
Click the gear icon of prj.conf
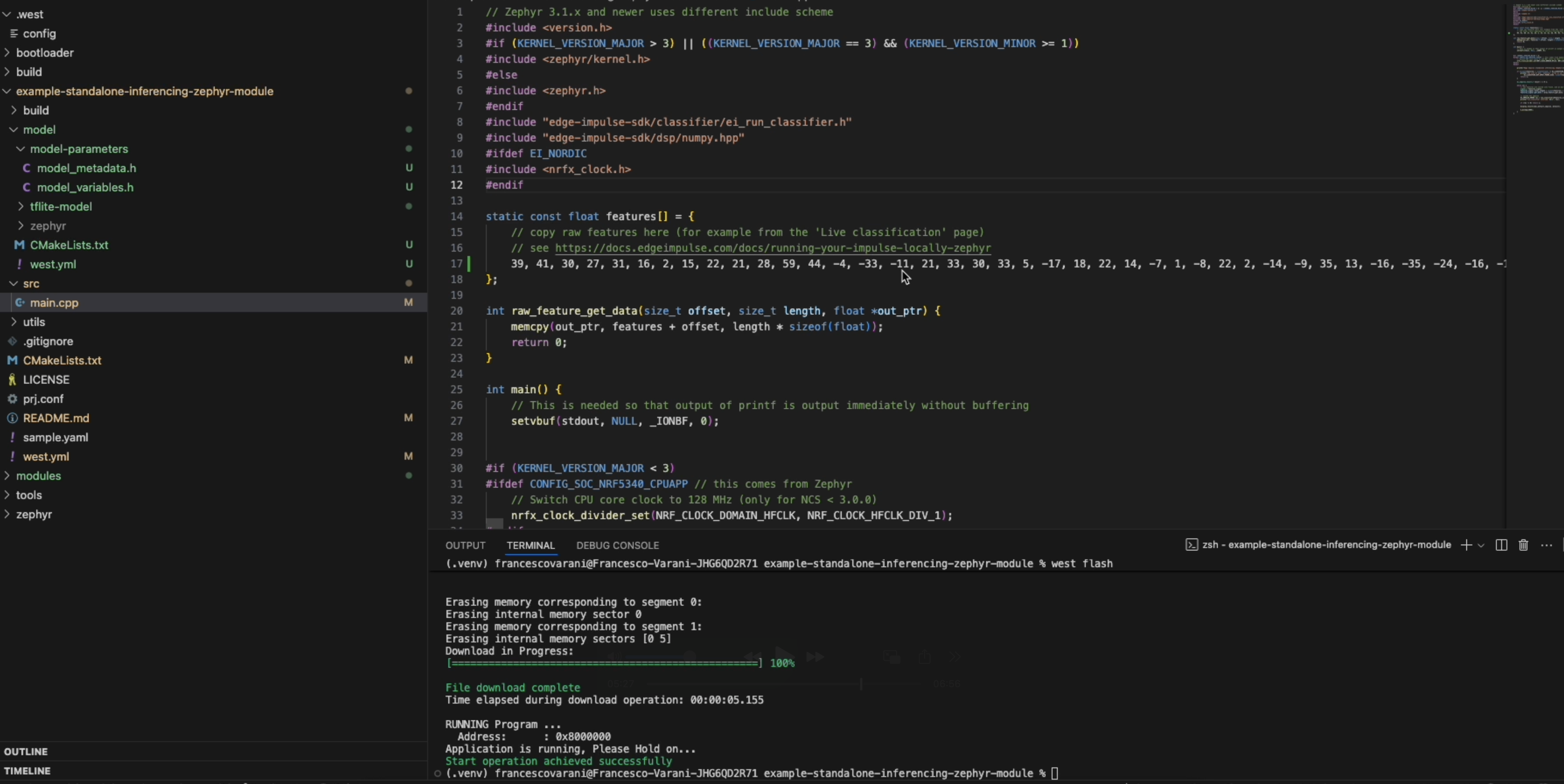[12, 399]
